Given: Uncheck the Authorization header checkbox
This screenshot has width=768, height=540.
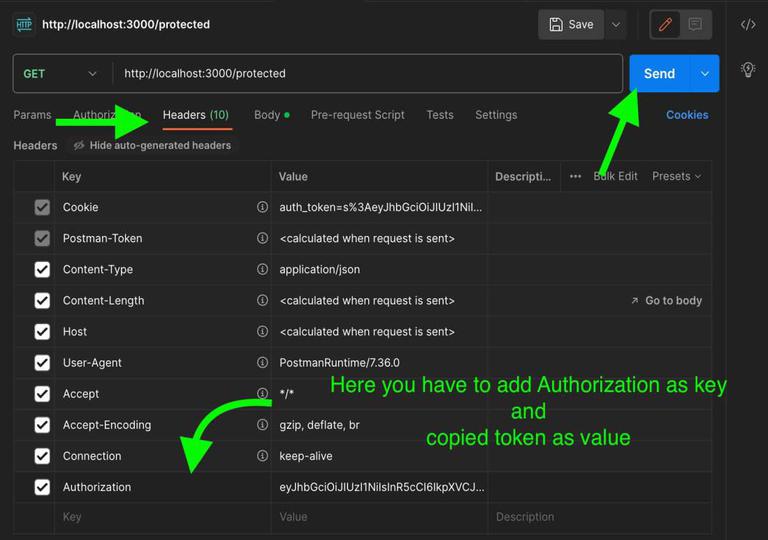Looking at the screenshot, I should (42, 487).
